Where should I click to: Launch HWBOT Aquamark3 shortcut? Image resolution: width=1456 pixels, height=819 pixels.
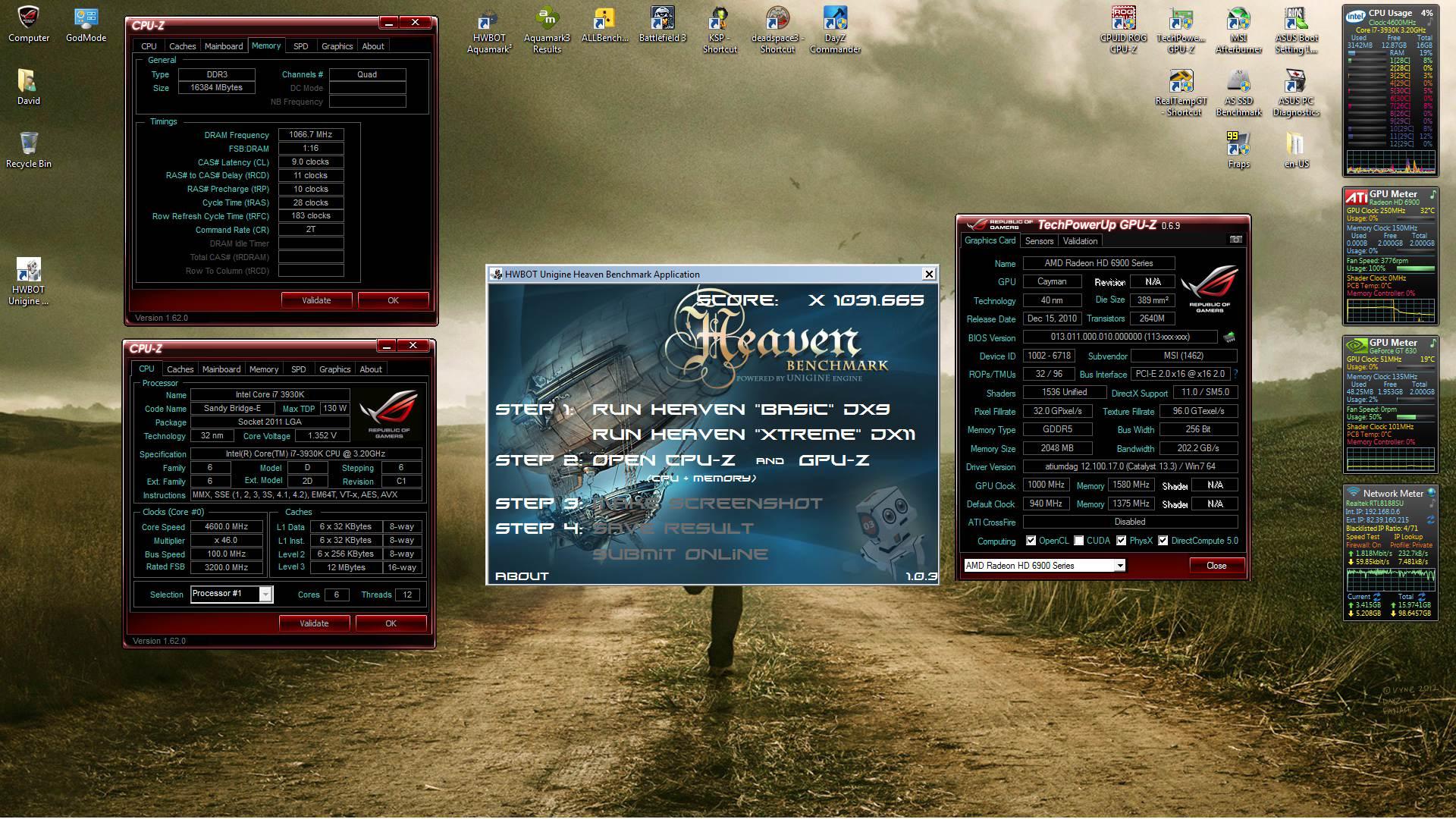coord(489,30)
